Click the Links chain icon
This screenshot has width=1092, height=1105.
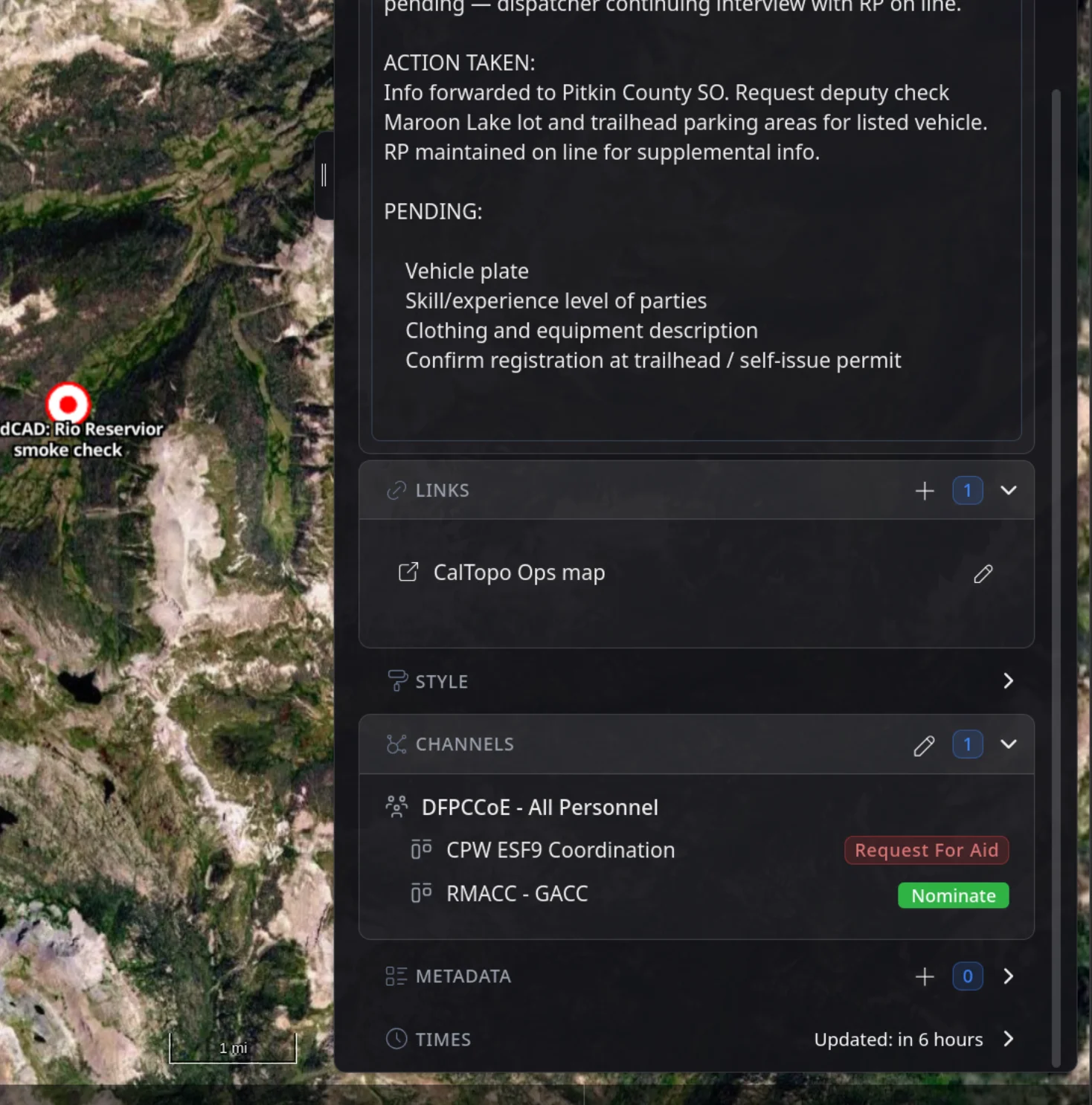coord(396,491)
